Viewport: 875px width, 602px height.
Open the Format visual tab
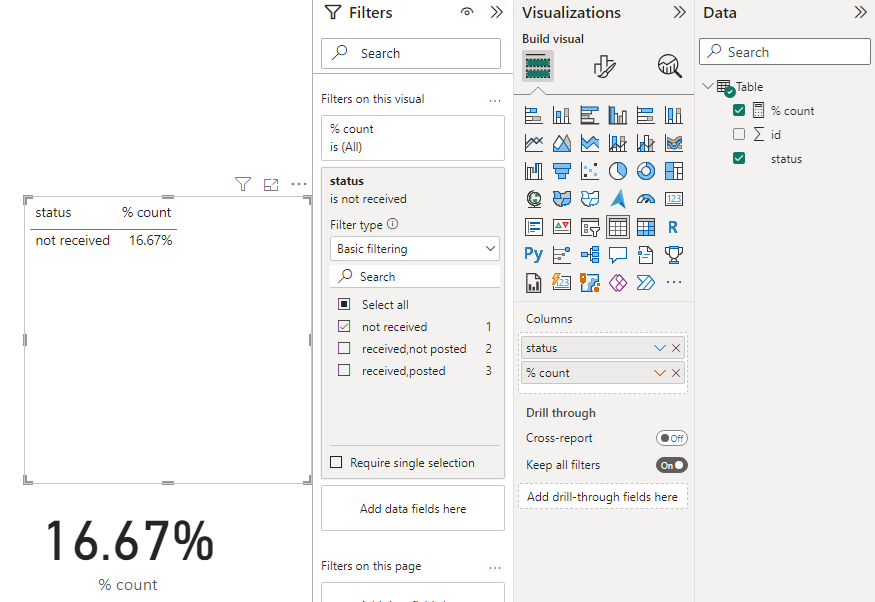pos(604,66)
